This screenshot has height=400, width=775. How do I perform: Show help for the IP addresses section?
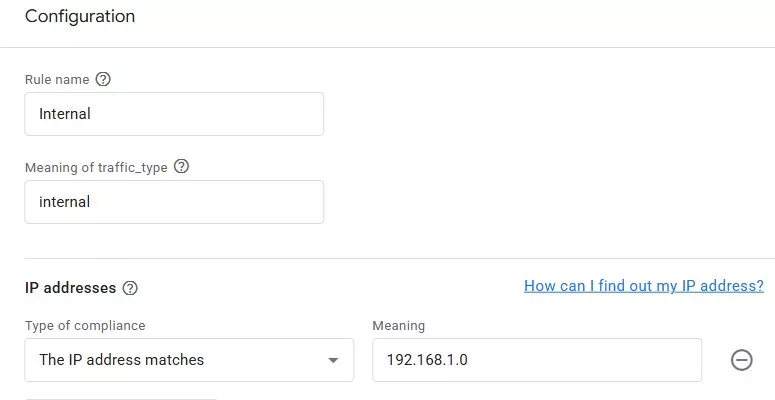(x=130, y=288)
